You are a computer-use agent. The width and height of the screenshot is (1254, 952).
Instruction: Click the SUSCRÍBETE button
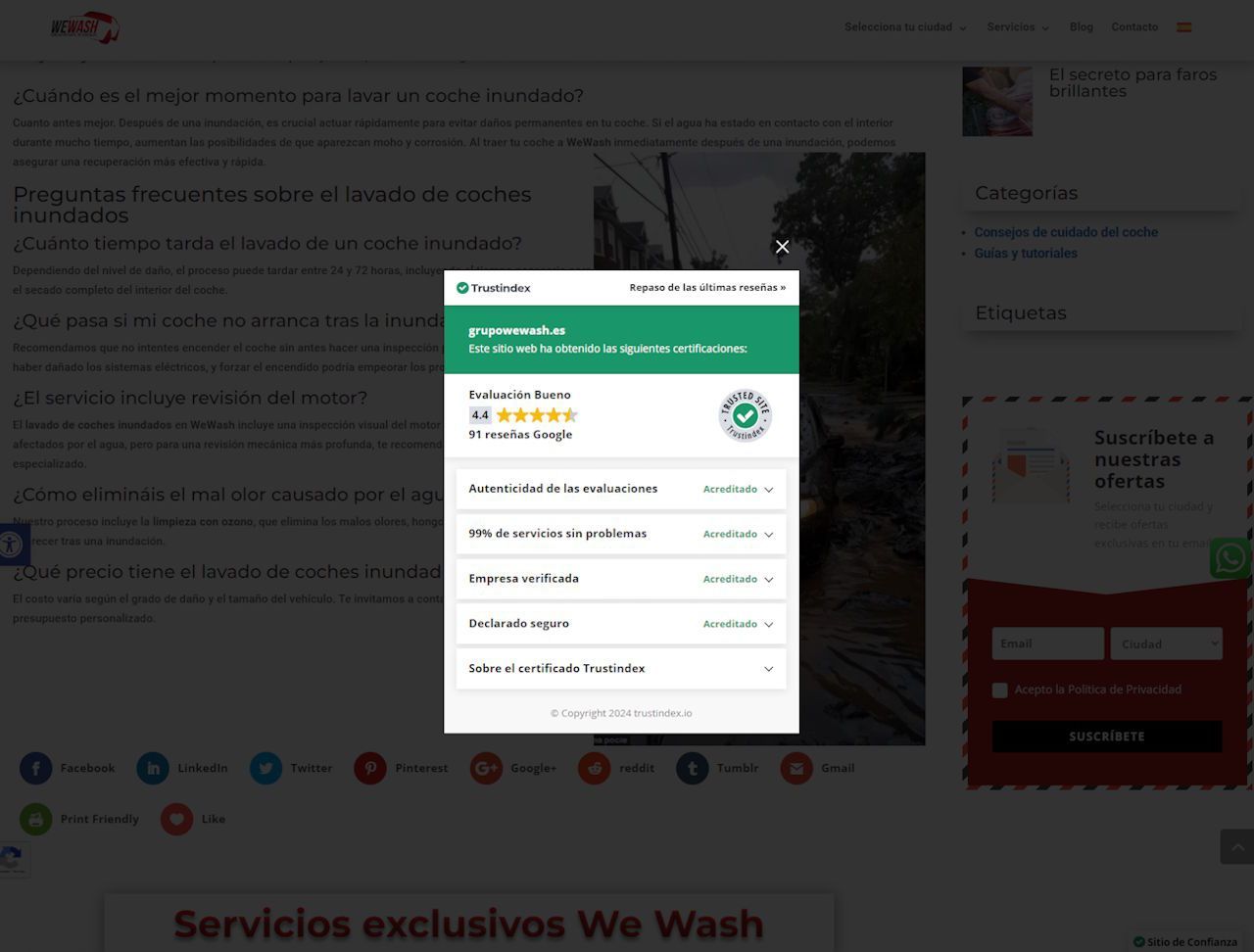click(x=1107, y=737)
